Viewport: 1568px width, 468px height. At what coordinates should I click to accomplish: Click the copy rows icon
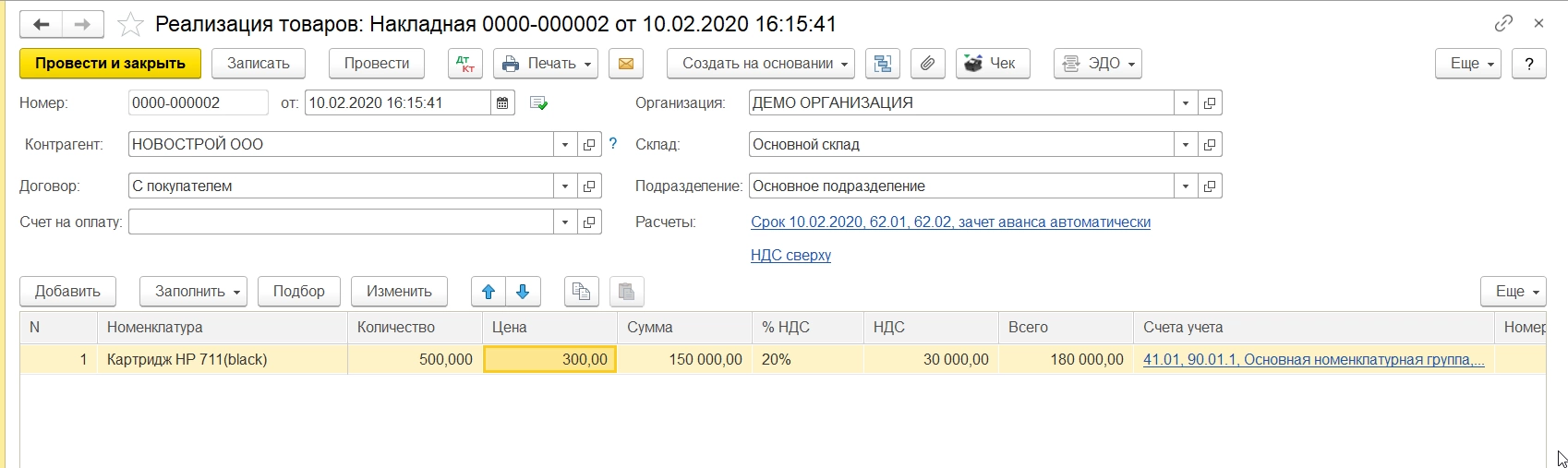581,292
